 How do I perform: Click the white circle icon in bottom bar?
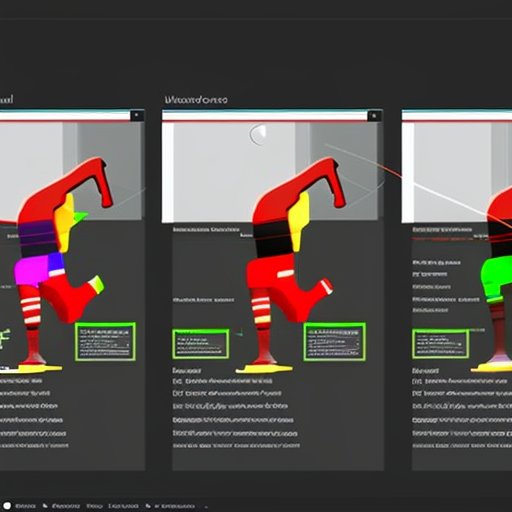[7, 506]
